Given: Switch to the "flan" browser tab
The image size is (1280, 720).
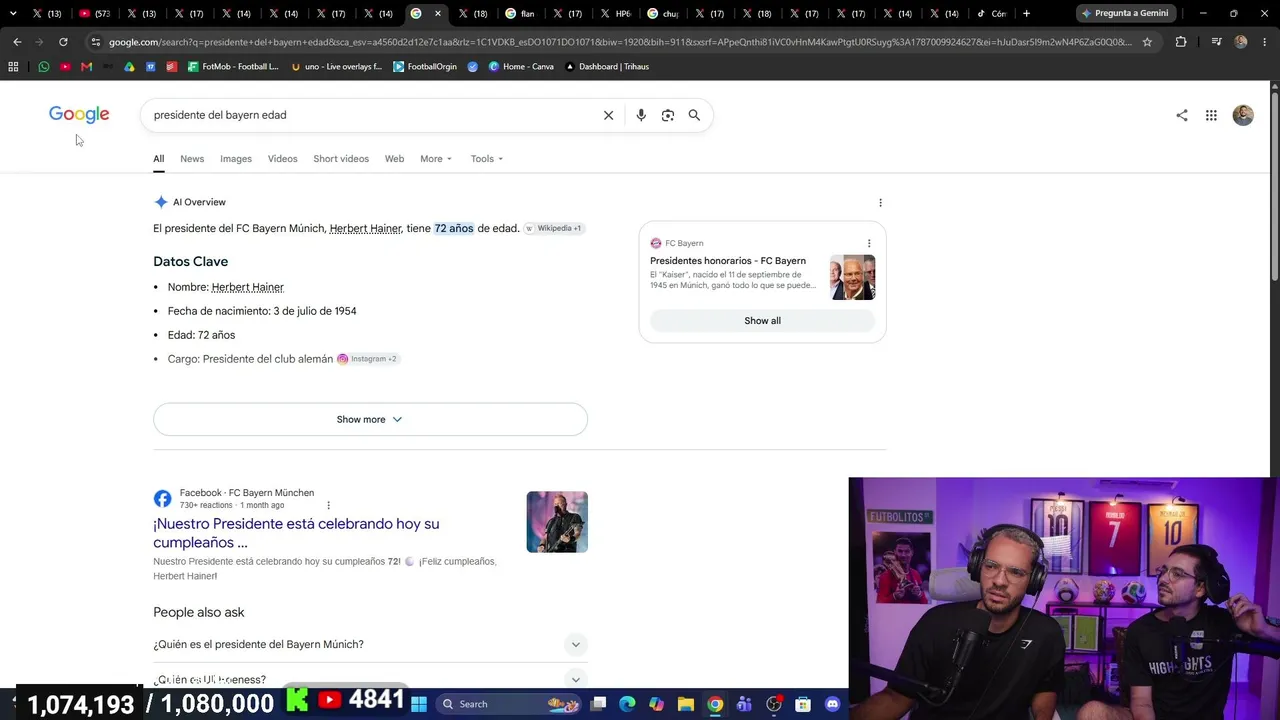Looking at the screenshot, I should 521,13.
